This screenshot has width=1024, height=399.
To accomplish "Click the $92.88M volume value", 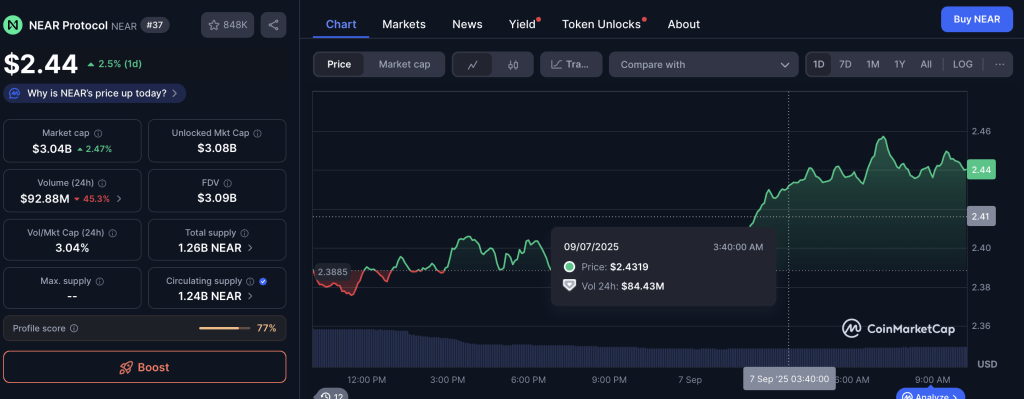I will coord(44,199).
